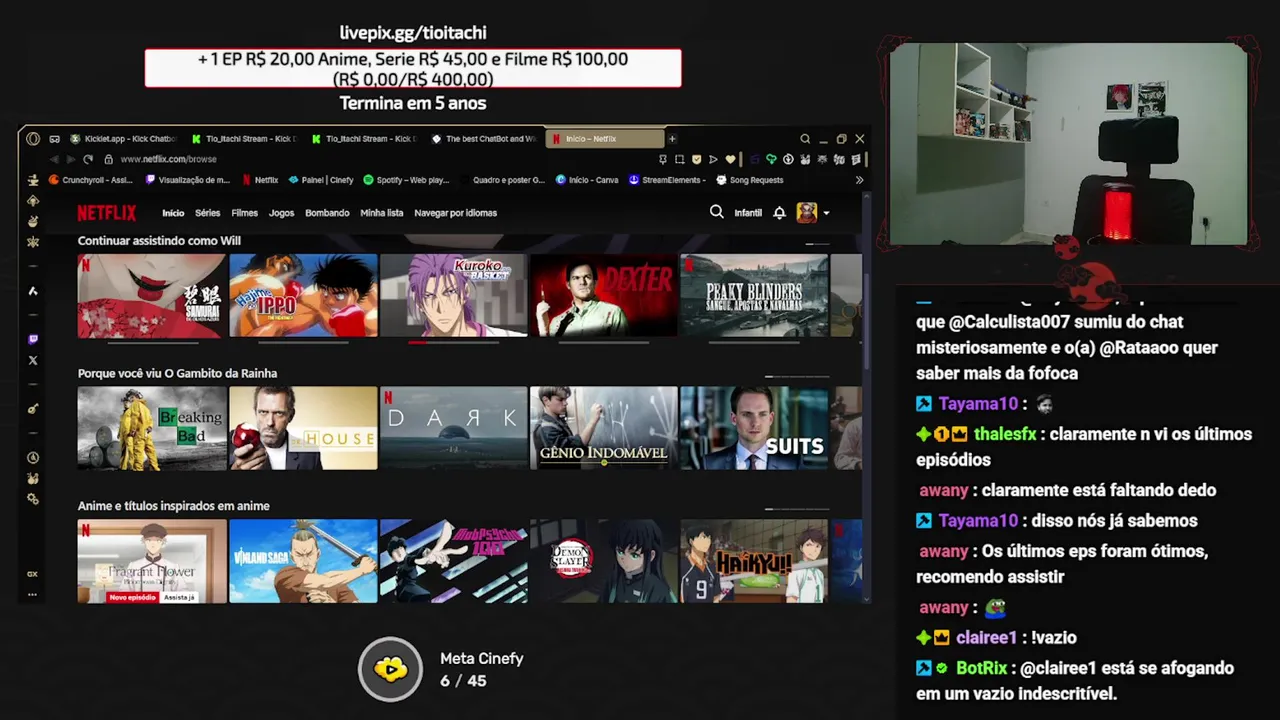The image size is (1280, 720).
Task: Open the Fragrant Flower anime thumbnail
Action: (x=152, y=561)
